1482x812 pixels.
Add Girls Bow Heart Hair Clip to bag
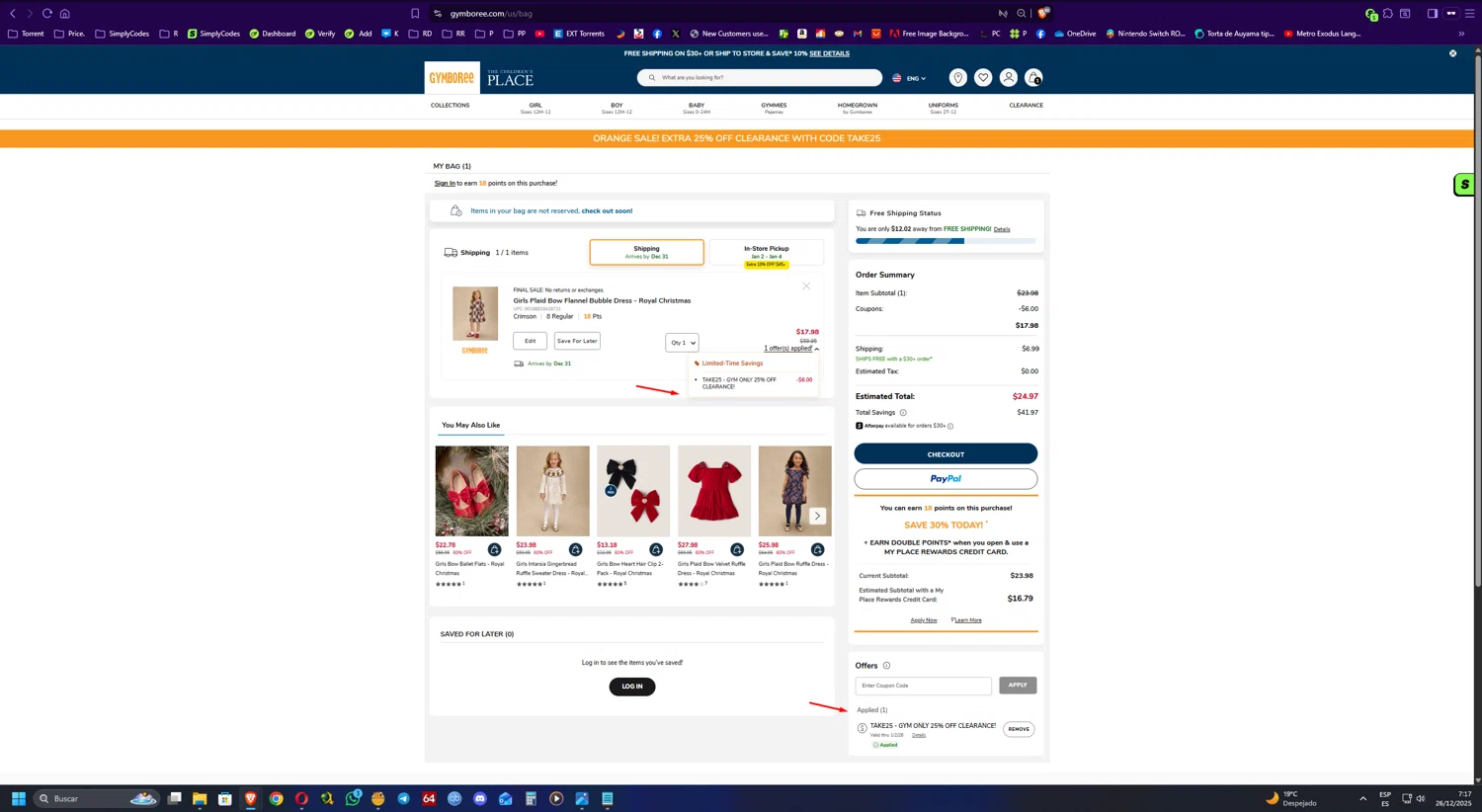[656, 549]
